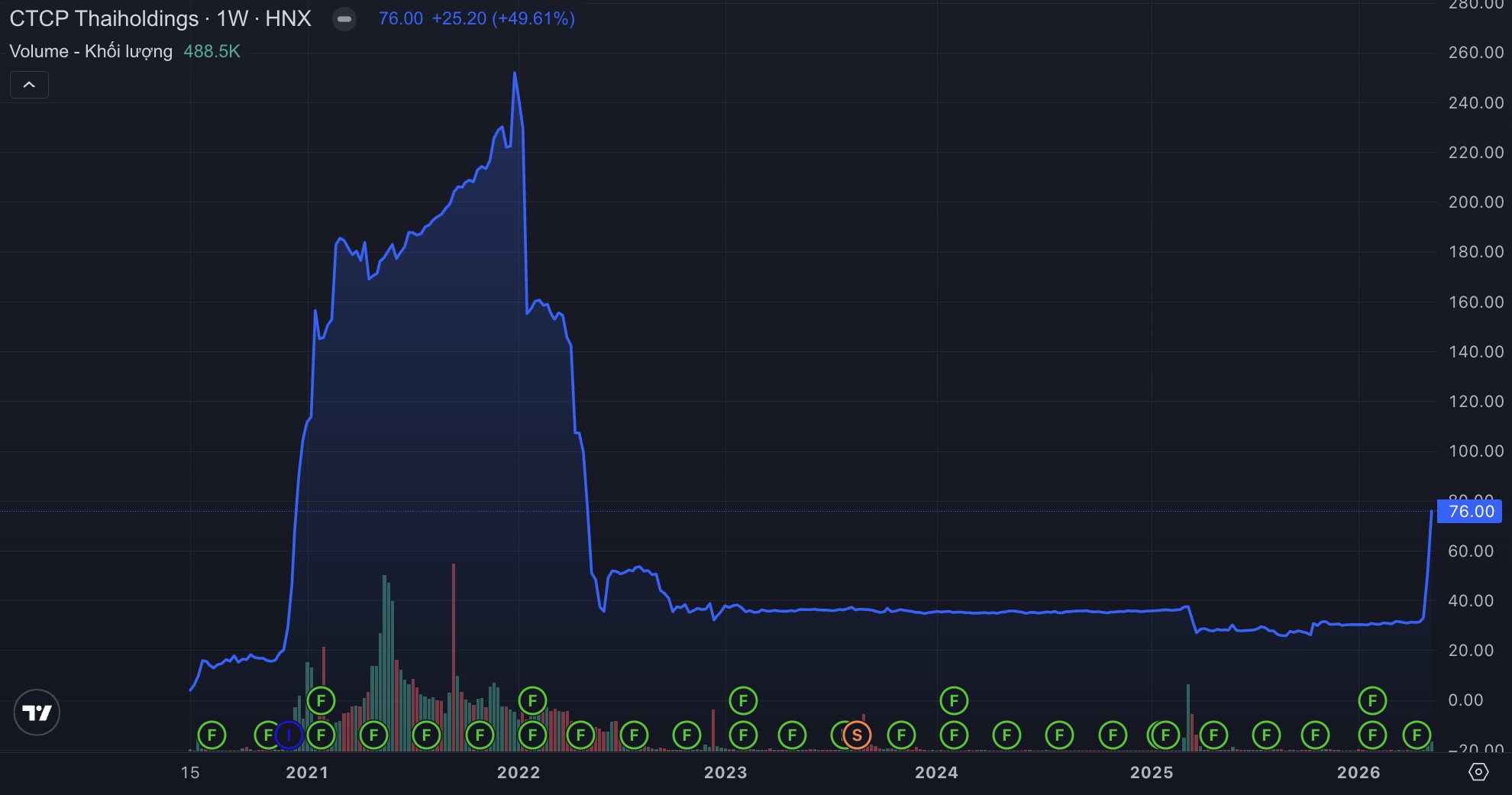Click the blue 76.00 current price label
The height and width of the screenshot is (795, 1512).
pos(1469,511)
